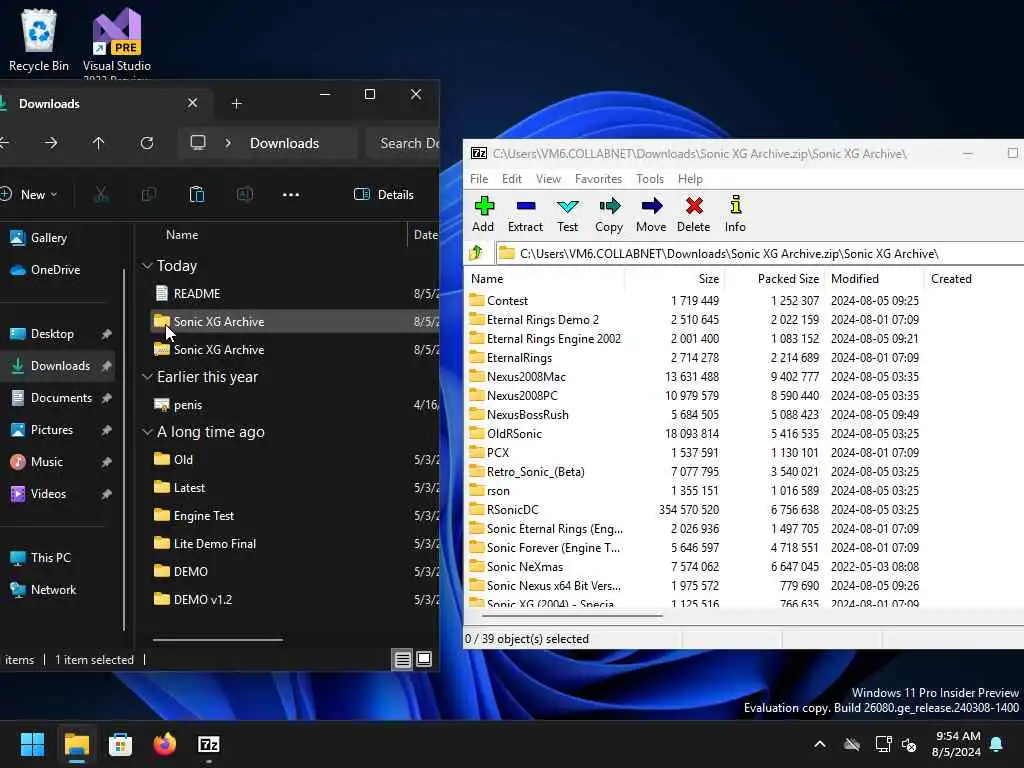This screenshot has height=768, width=1024.
Task: Toggle the Details pane in File Explorer
Action: (384, 195)
